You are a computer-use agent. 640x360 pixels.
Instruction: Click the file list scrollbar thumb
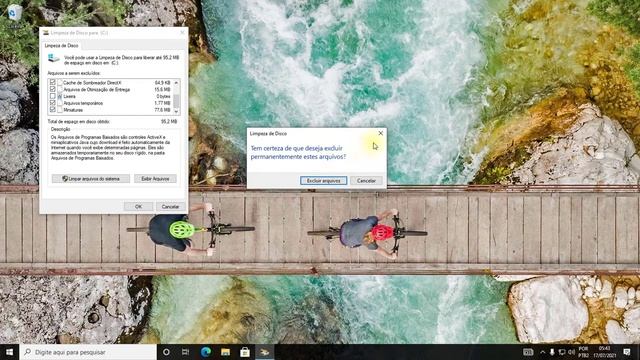176,100
